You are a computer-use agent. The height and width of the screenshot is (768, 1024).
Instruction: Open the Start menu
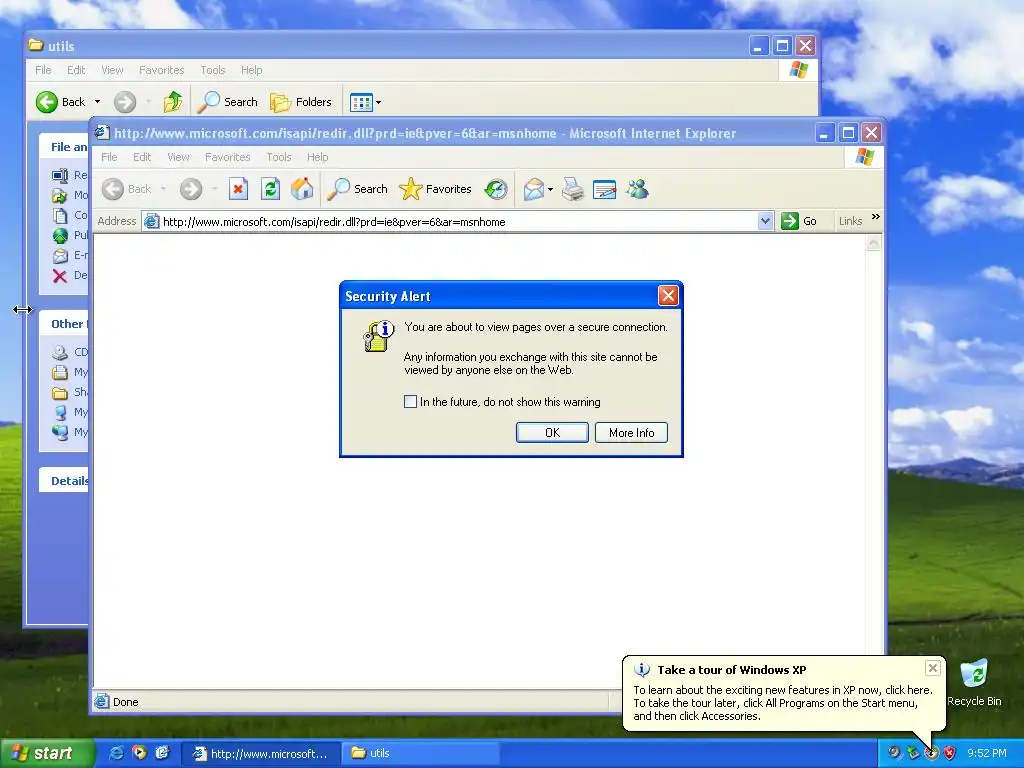point(47,753)
